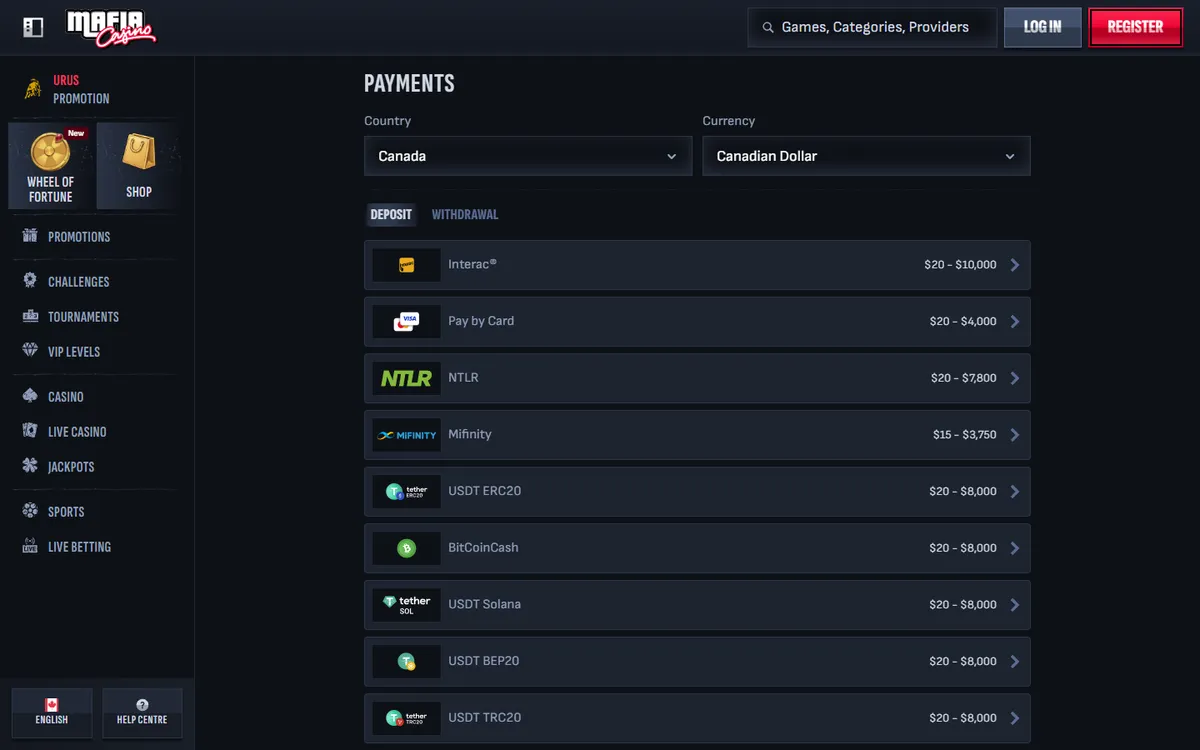The height and width of the screenshot is (750, 1200).
Task: Expand USDT BEP20 row chevron
Action: 1015,661
